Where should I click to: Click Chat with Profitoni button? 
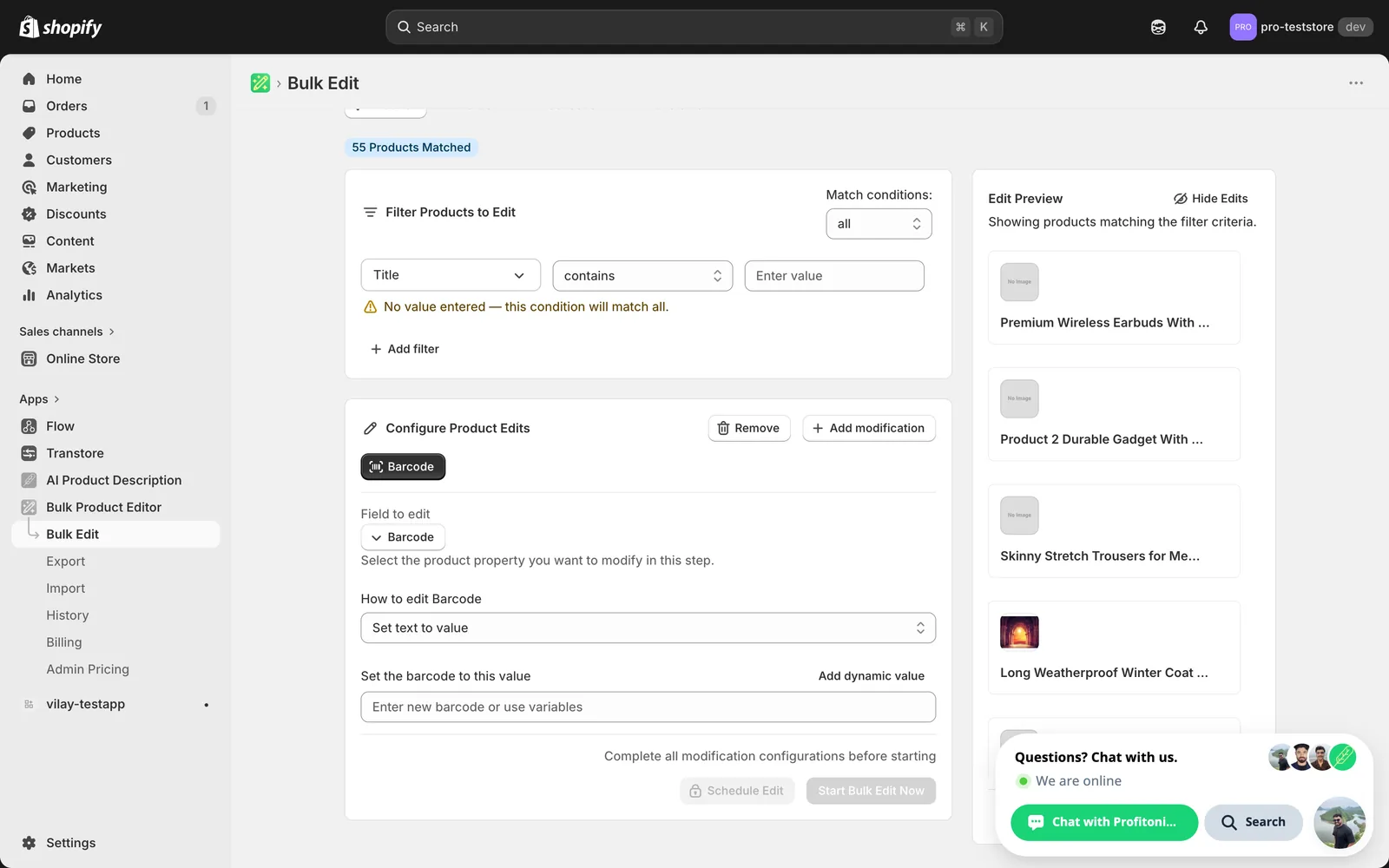1104,822
